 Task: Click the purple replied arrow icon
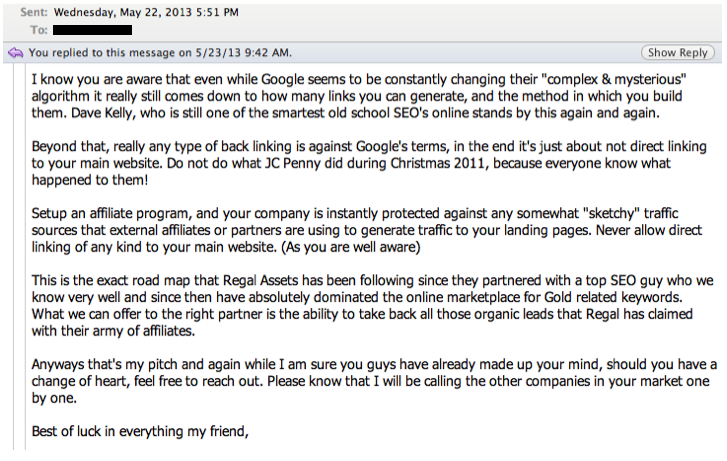pyautogui.click(x=15, y=52)
